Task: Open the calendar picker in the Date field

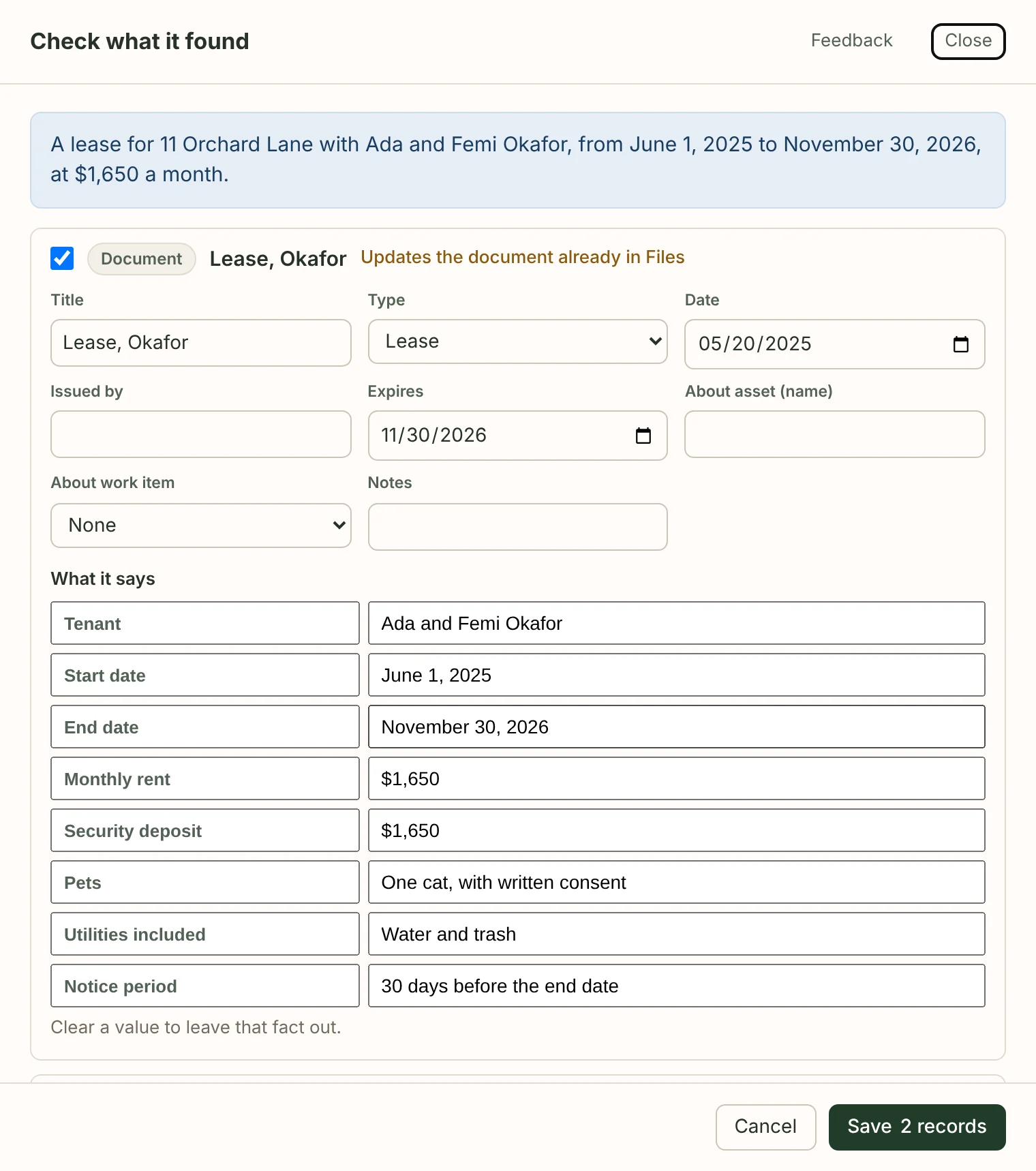Action: click(960, 344)
